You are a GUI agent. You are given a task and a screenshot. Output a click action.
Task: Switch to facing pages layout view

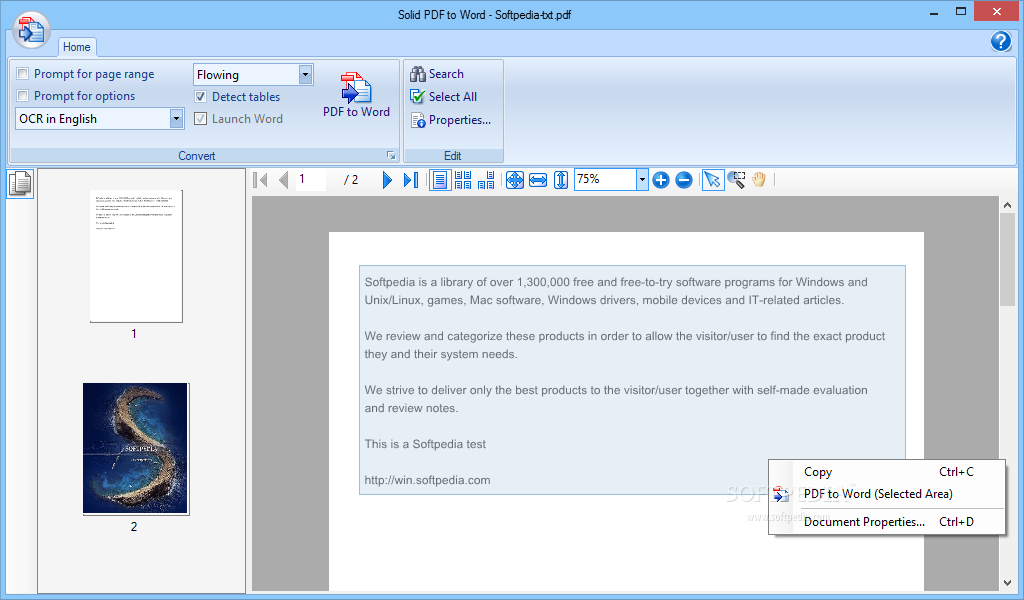[x=486, y=180]
